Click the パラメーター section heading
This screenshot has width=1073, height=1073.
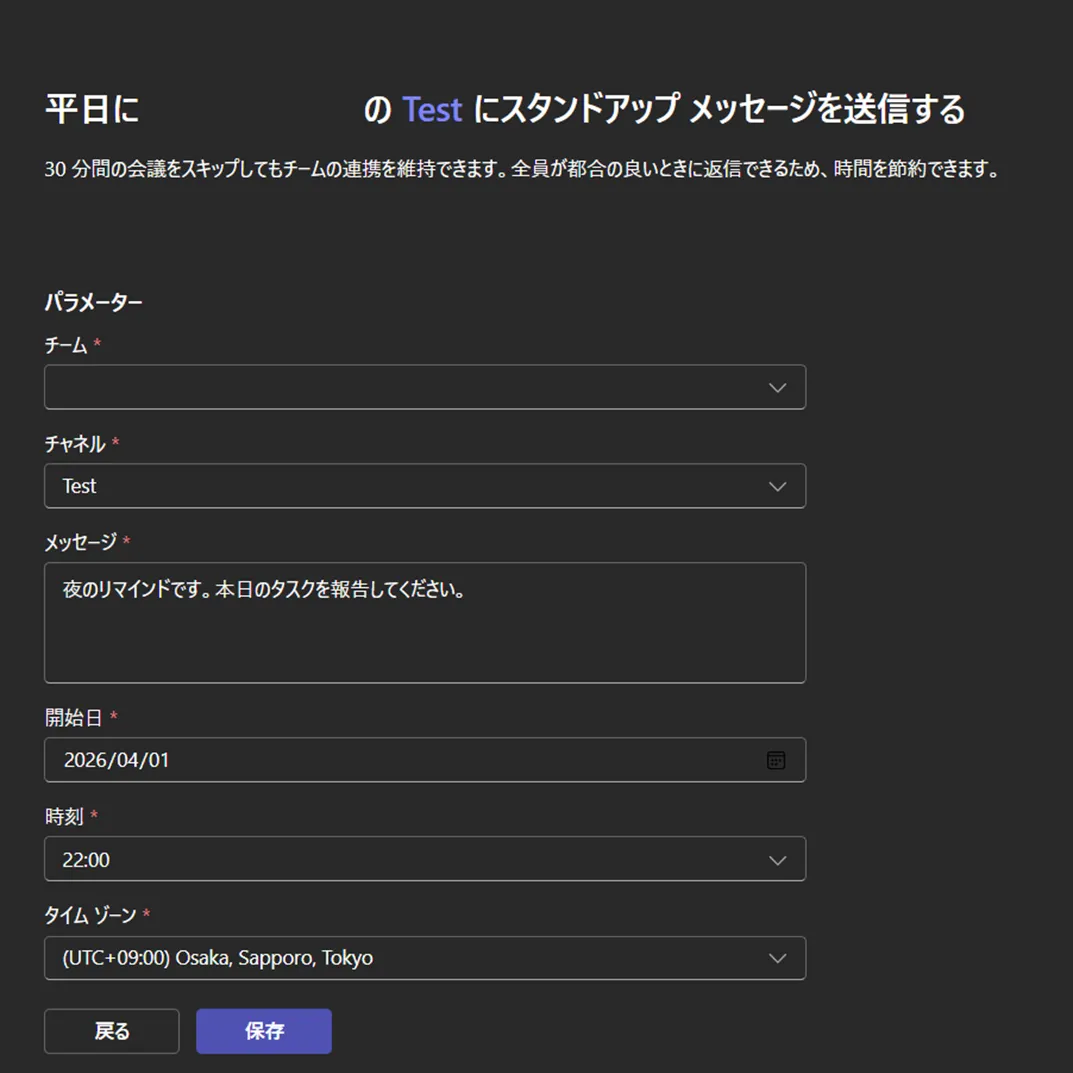tap(94, 301)
